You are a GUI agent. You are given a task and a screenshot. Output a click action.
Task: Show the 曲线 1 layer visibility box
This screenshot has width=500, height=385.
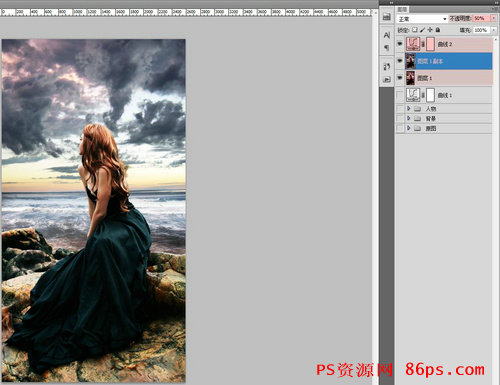click(x=400, y=95)
